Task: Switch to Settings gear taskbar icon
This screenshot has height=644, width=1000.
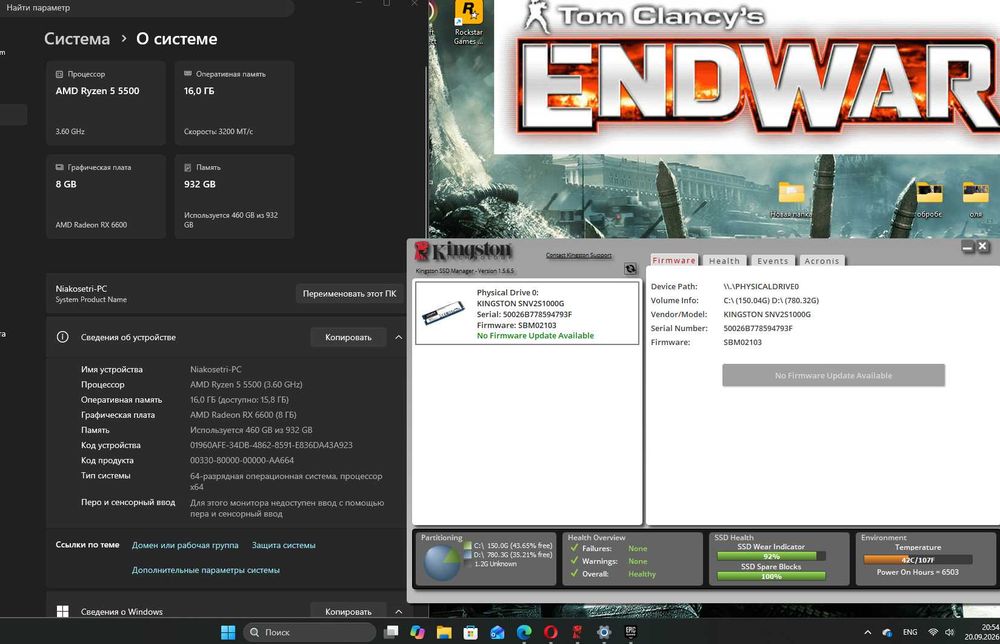Action: click(604, 632)
